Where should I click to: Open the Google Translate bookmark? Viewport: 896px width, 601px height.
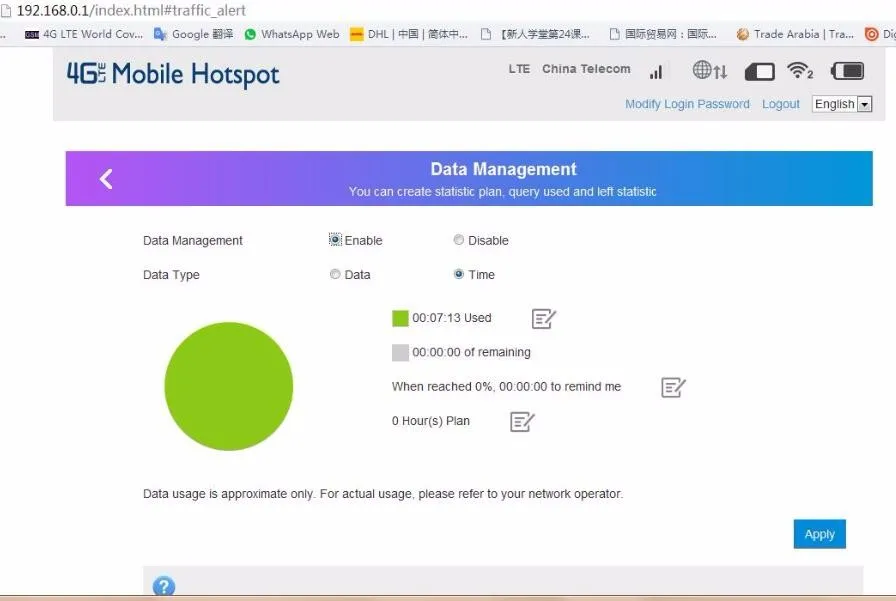click(194, 34)
